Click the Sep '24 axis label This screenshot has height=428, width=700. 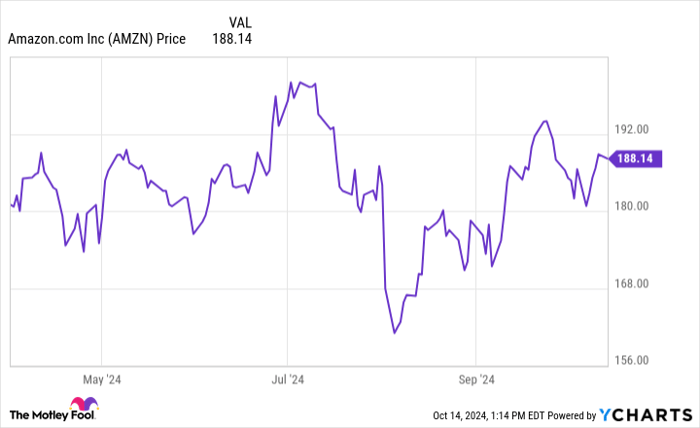[476, 380]
